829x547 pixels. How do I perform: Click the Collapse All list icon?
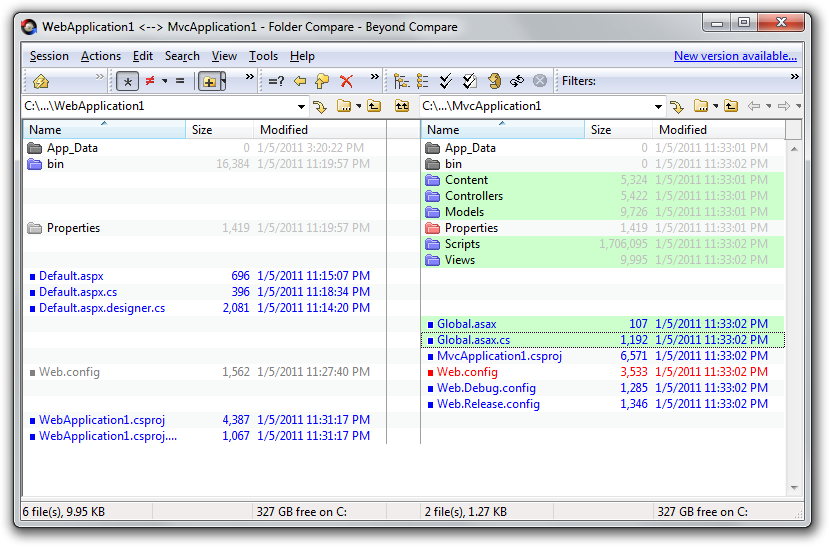tap(422, 81)
